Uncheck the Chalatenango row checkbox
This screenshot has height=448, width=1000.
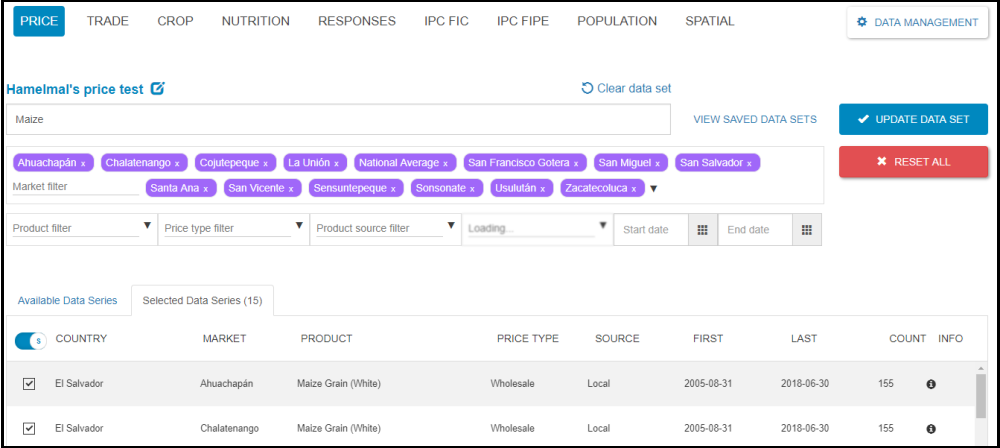29,428
